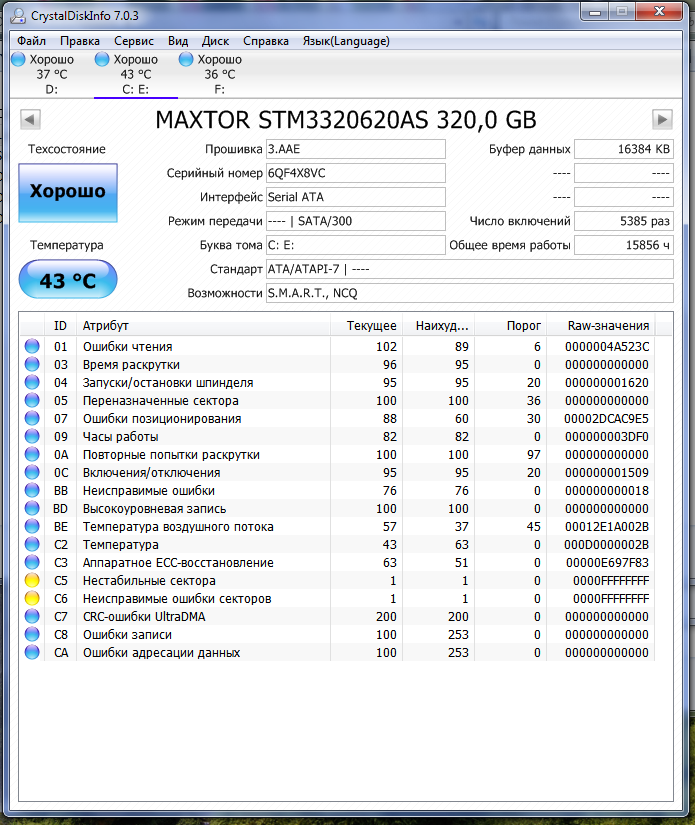Click status icon for Аппаратное ECC-восстановление

[x=32, y=562]
